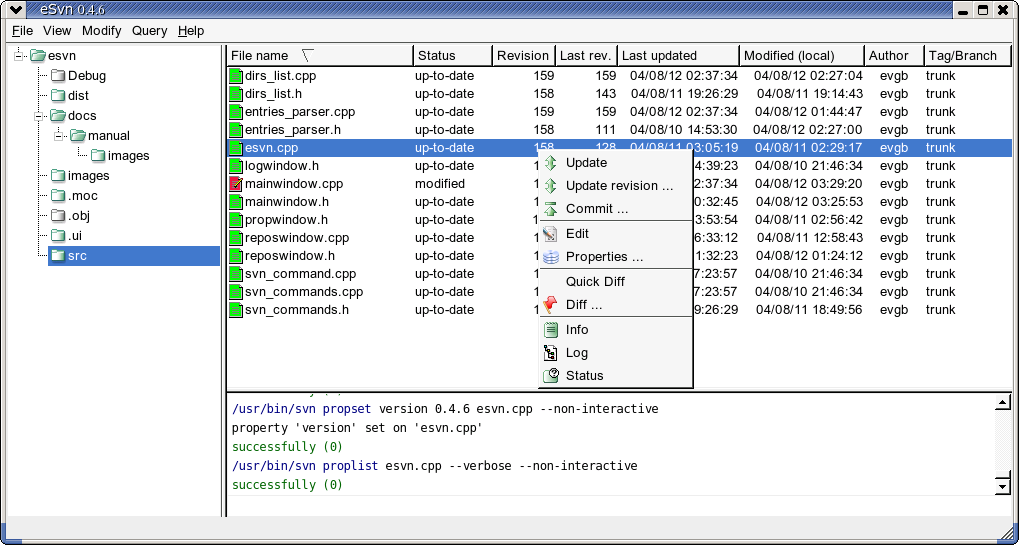Collapse the esvn root tree node
The image size is (1019, 545).
[18, 56]
